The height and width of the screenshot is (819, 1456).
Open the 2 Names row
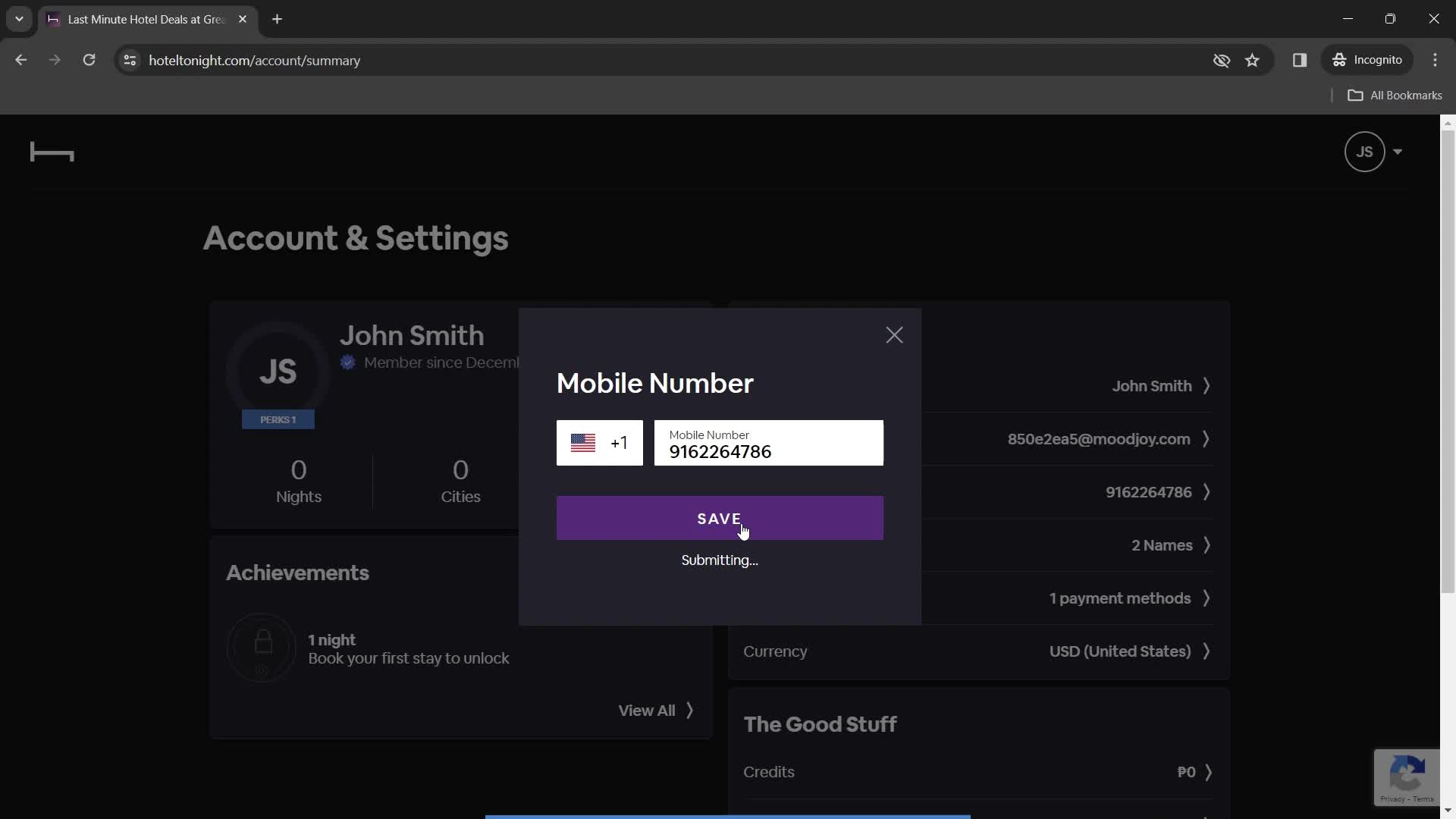coord(1170,545)
